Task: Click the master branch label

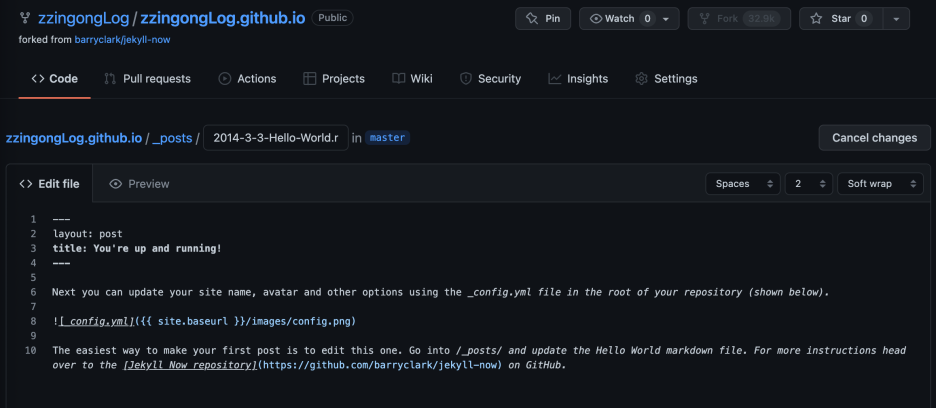Action: point(387,138)
